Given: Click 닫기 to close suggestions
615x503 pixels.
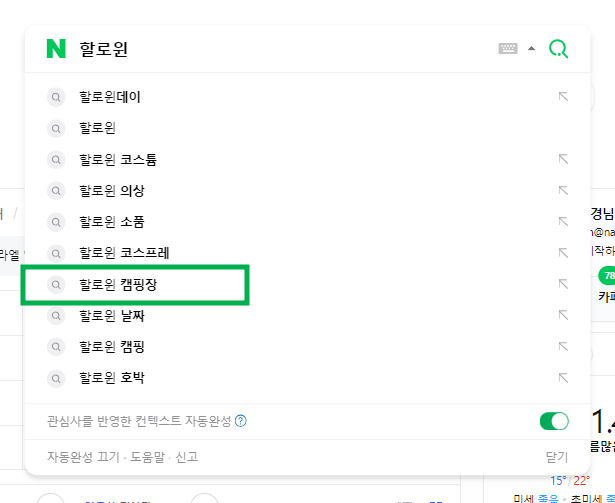Looking at the screenshot, I should point(557,457).
